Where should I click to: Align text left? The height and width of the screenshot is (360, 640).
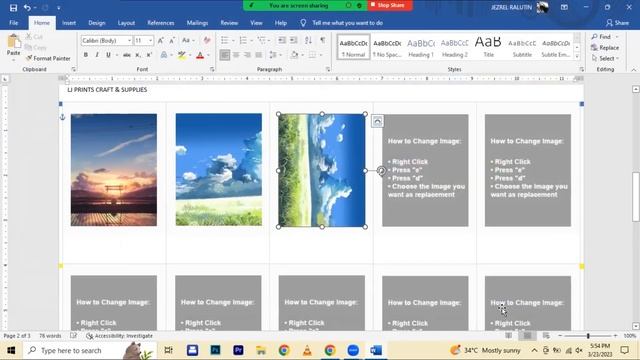[x=224, y=55]
